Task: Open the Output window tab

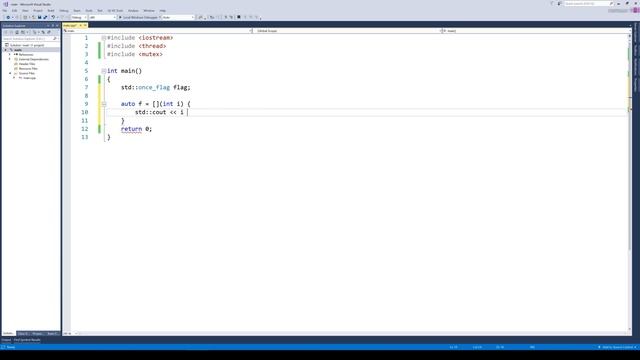Action: click(6, 340)
